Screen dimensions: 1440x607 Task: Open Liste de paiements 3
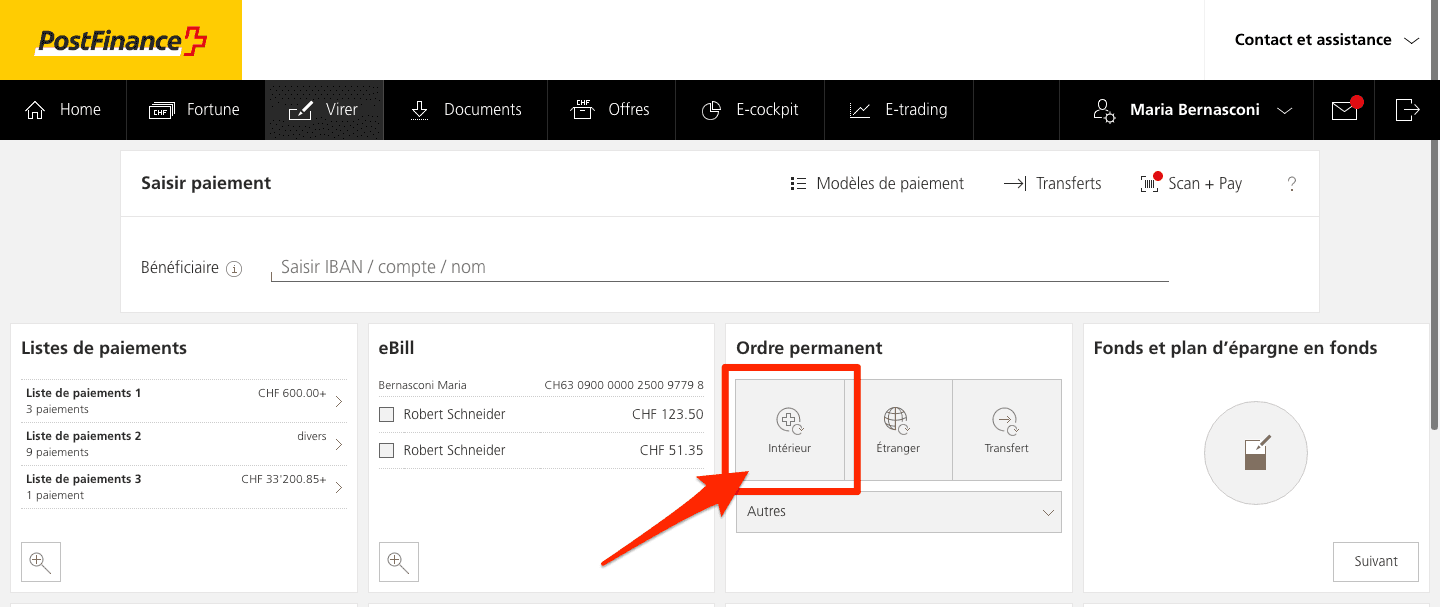[184, 487]
